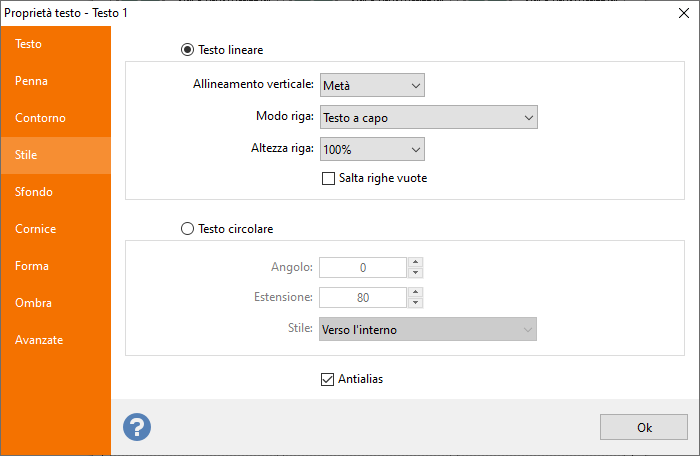The width and height of the screenshot is (700, 456).
Task: Increase the Angolo value with up arrow
Action: (x=416, y=262)
